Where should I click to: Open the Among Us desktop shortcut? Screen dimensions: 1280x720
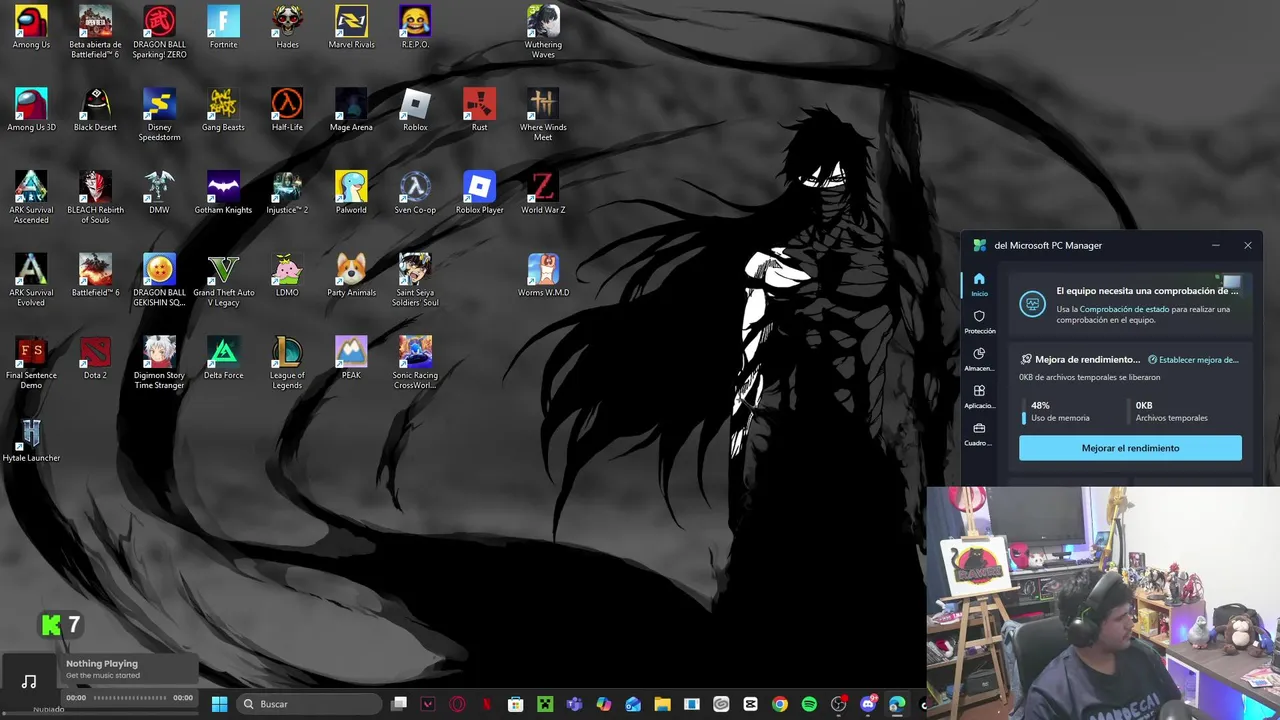[31, 28]
